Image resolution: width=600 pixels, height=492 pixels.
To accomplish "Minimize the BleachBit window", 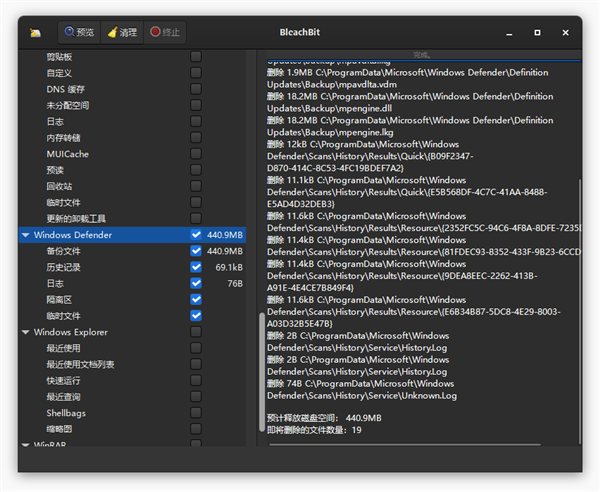I will click(x=509, y=33).
